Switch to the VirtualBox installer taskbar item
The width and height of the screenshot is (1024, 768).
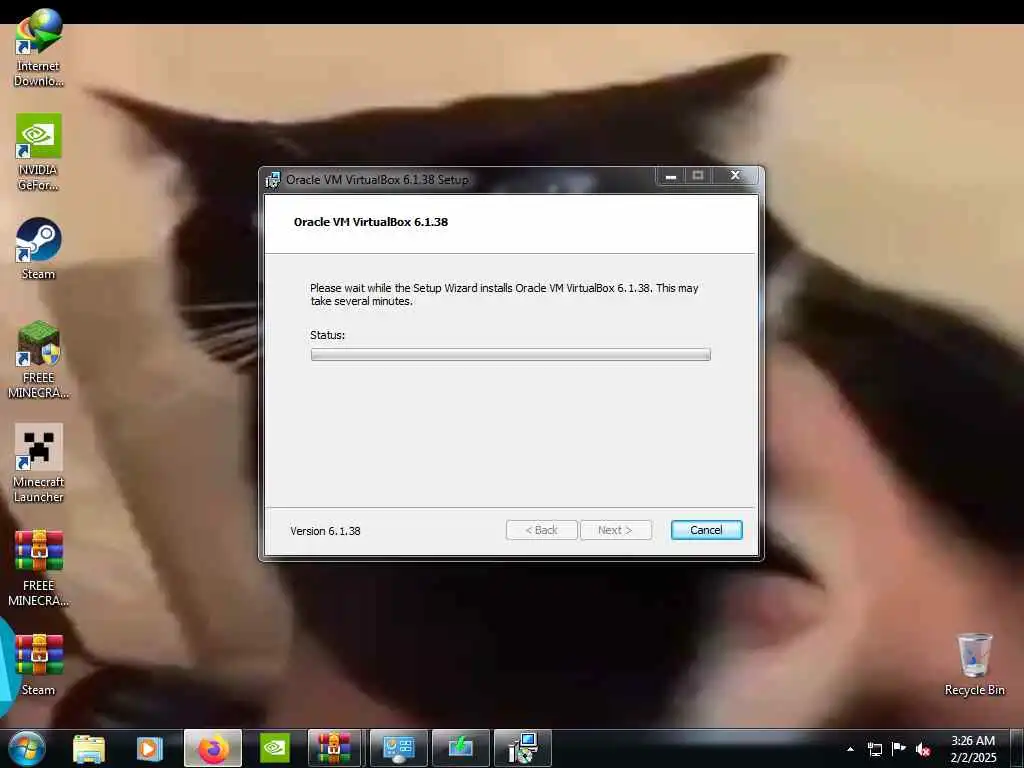tap(522, 748)
